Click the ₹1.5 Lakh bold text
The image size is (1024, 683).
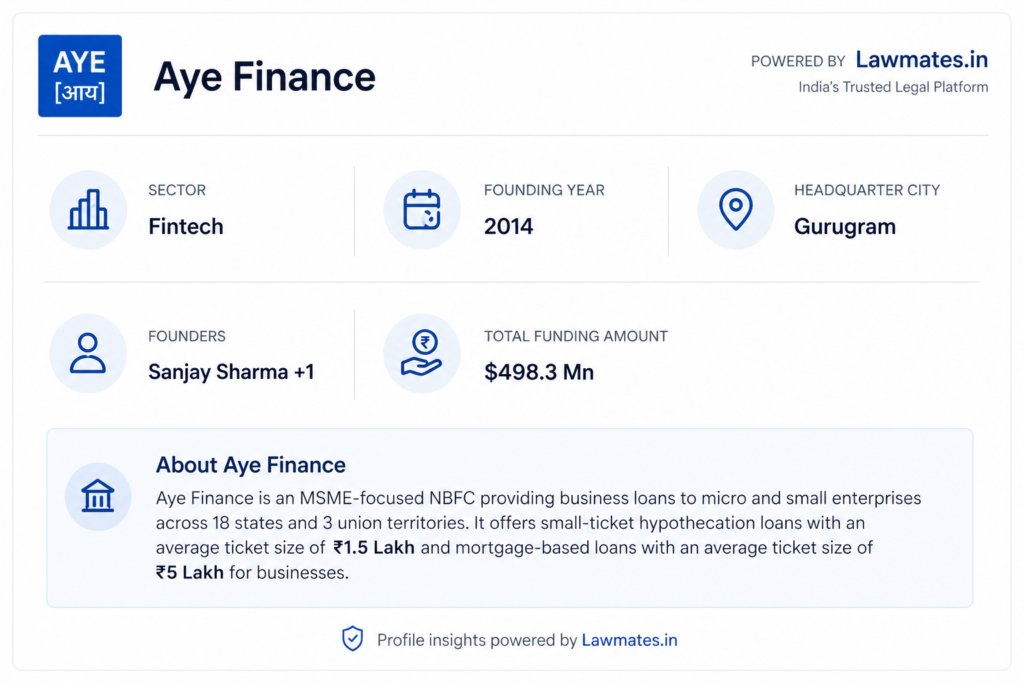point(374,547)
